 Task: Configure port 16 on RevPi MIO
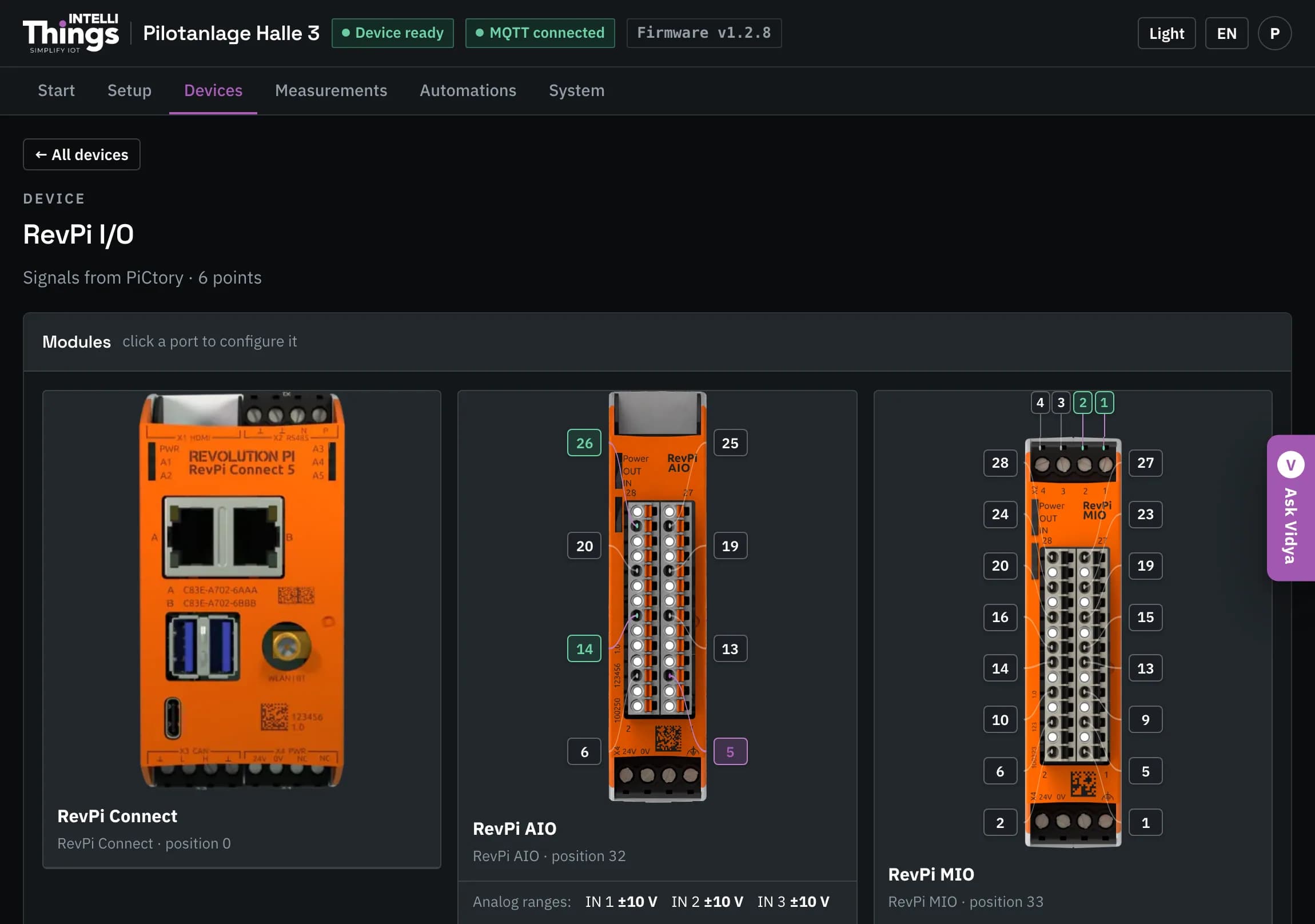coord(1000,617)
